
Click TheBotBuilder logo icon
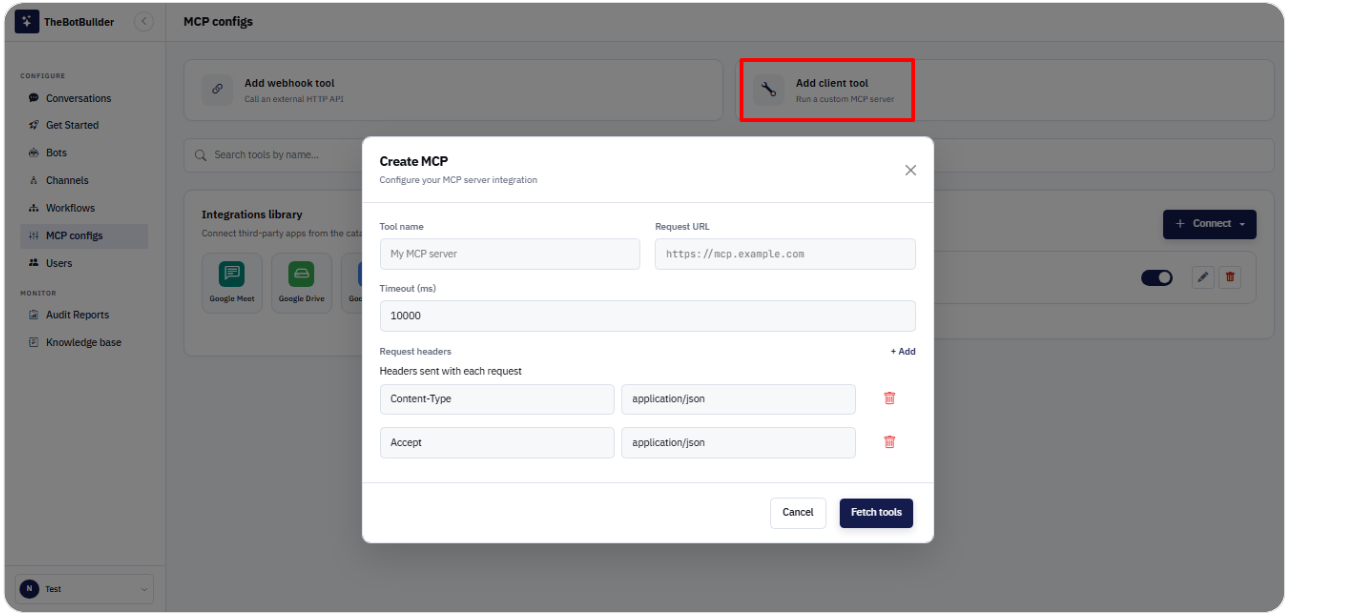pos(27,21)
